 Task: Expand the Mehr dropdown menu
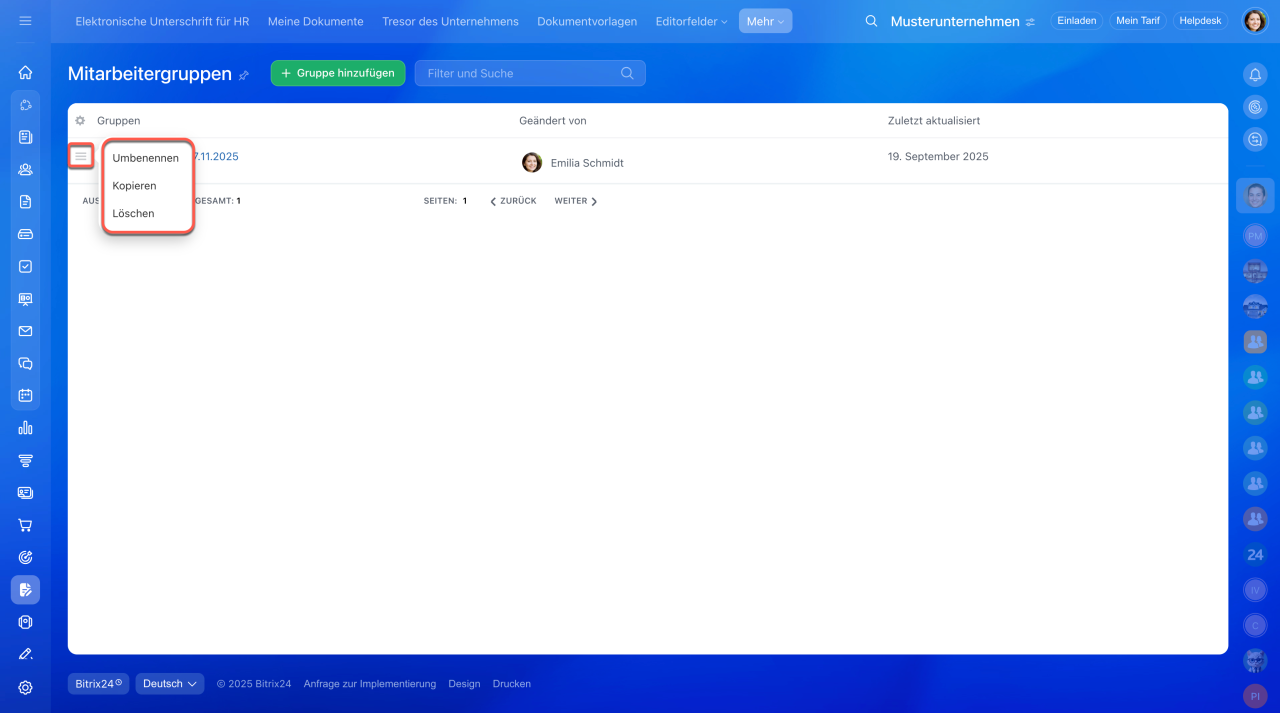point(765,21)
